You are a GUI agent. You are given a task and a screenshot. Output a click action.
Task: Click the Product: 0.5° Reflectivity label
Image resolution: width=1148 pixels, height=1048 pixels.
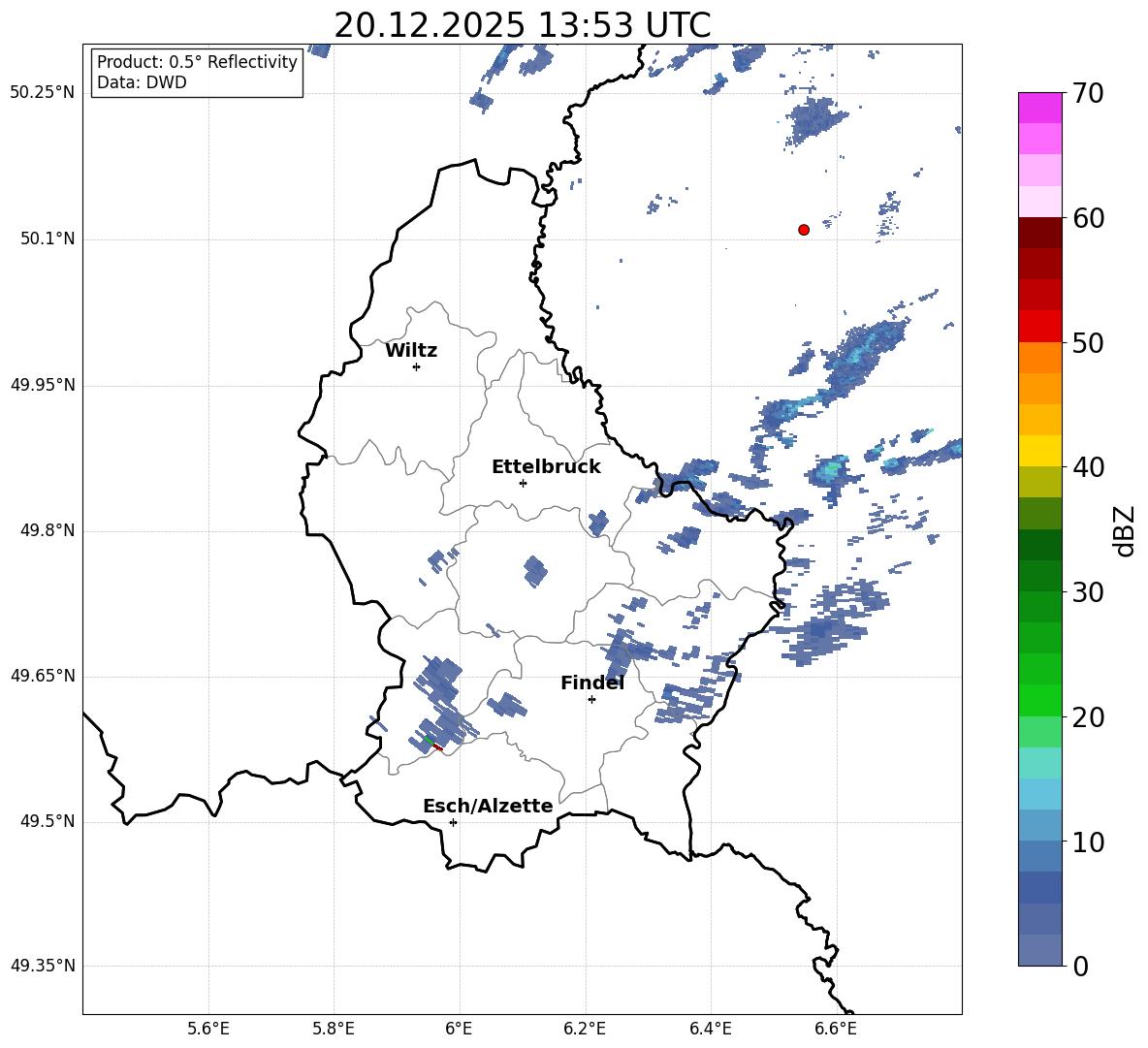197,62
